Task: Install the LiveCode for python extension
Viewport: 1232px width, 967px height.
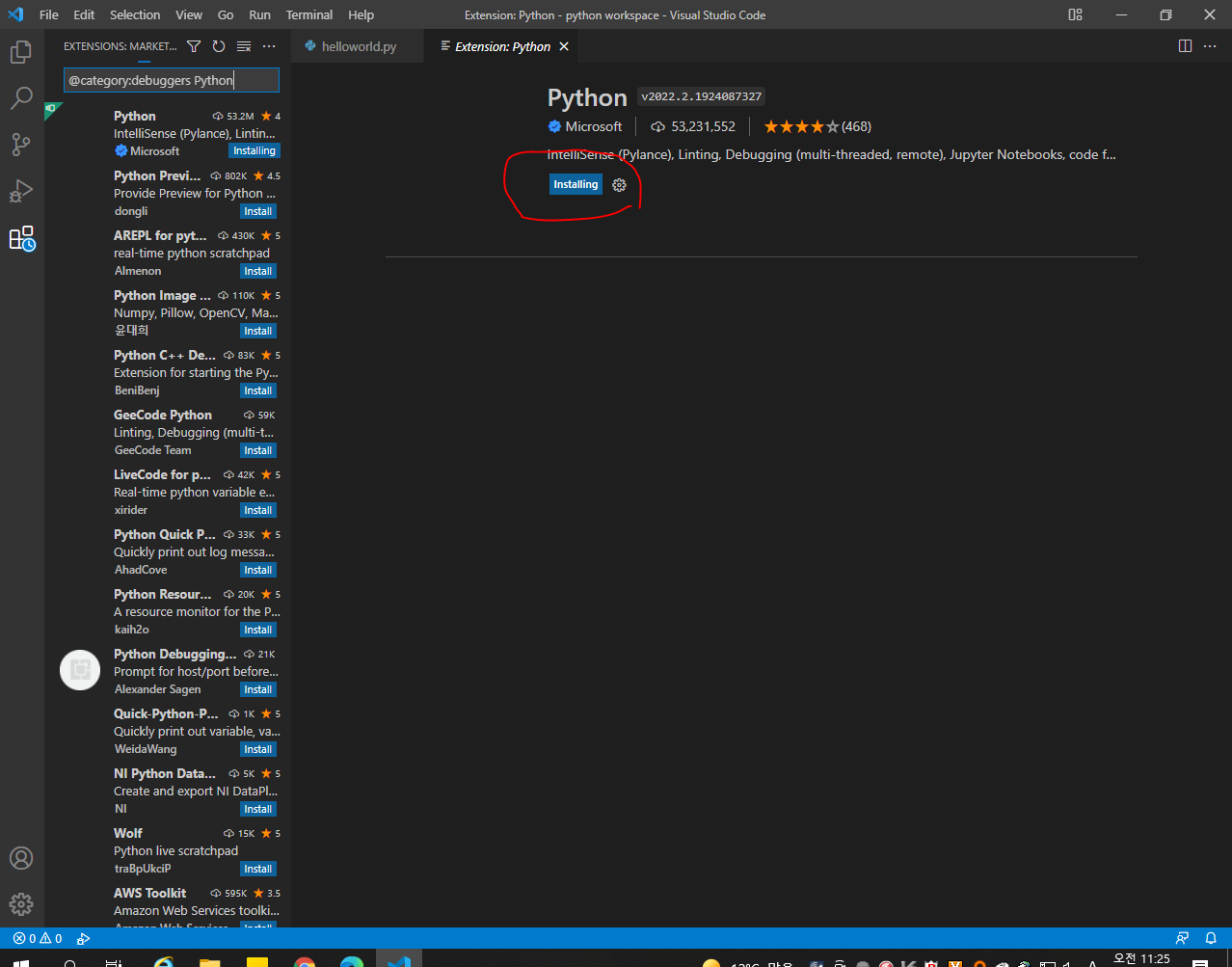Action: point(258,510)
